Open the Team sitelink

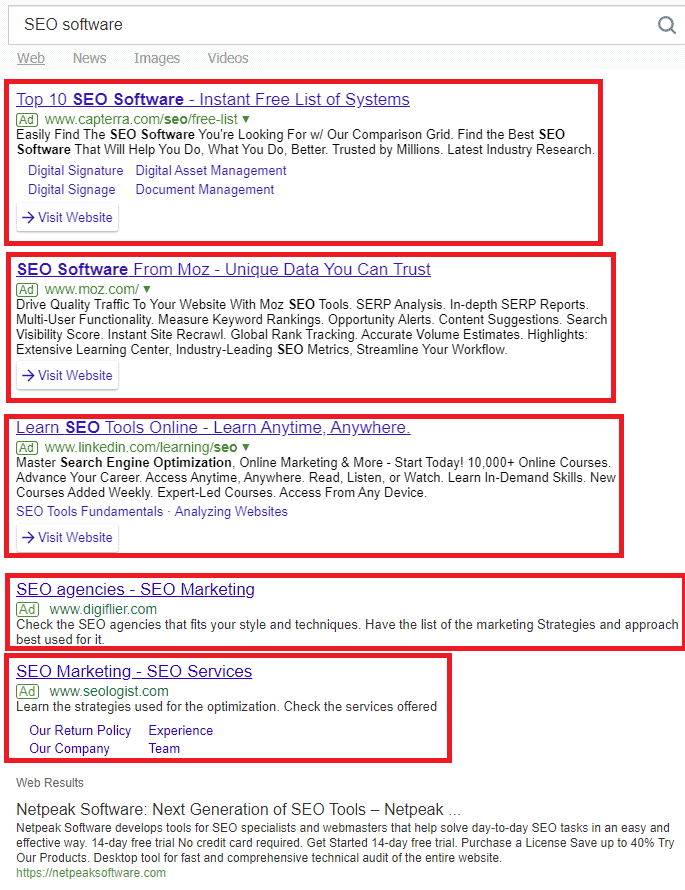(x=164, y=749)
